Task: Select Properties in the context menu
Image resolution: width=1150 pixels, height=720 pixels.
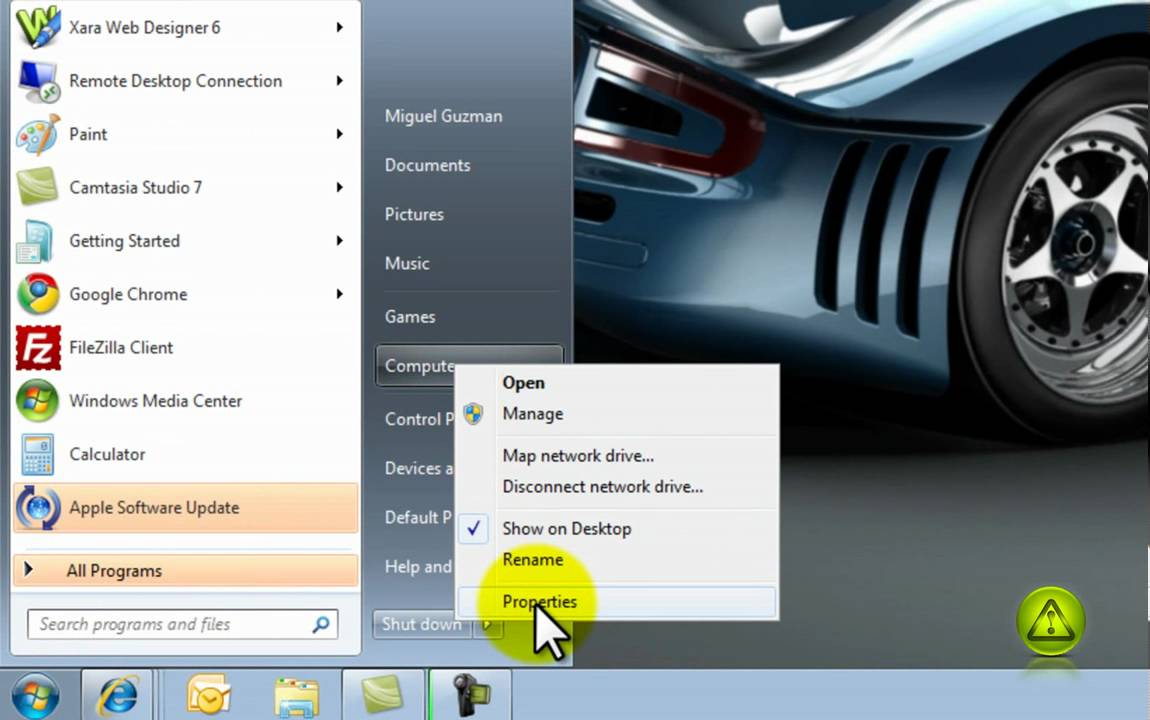Action: pos(616,601)
